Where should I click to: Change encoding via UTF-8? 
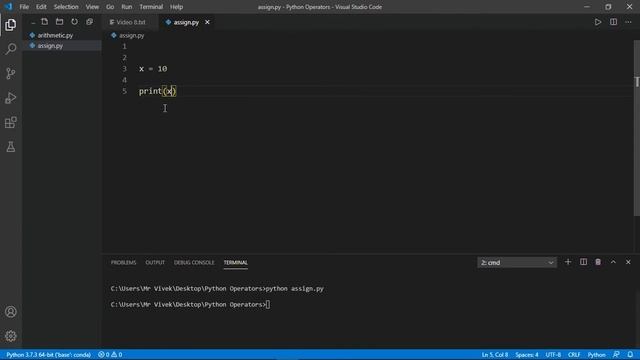pos(553,355)
